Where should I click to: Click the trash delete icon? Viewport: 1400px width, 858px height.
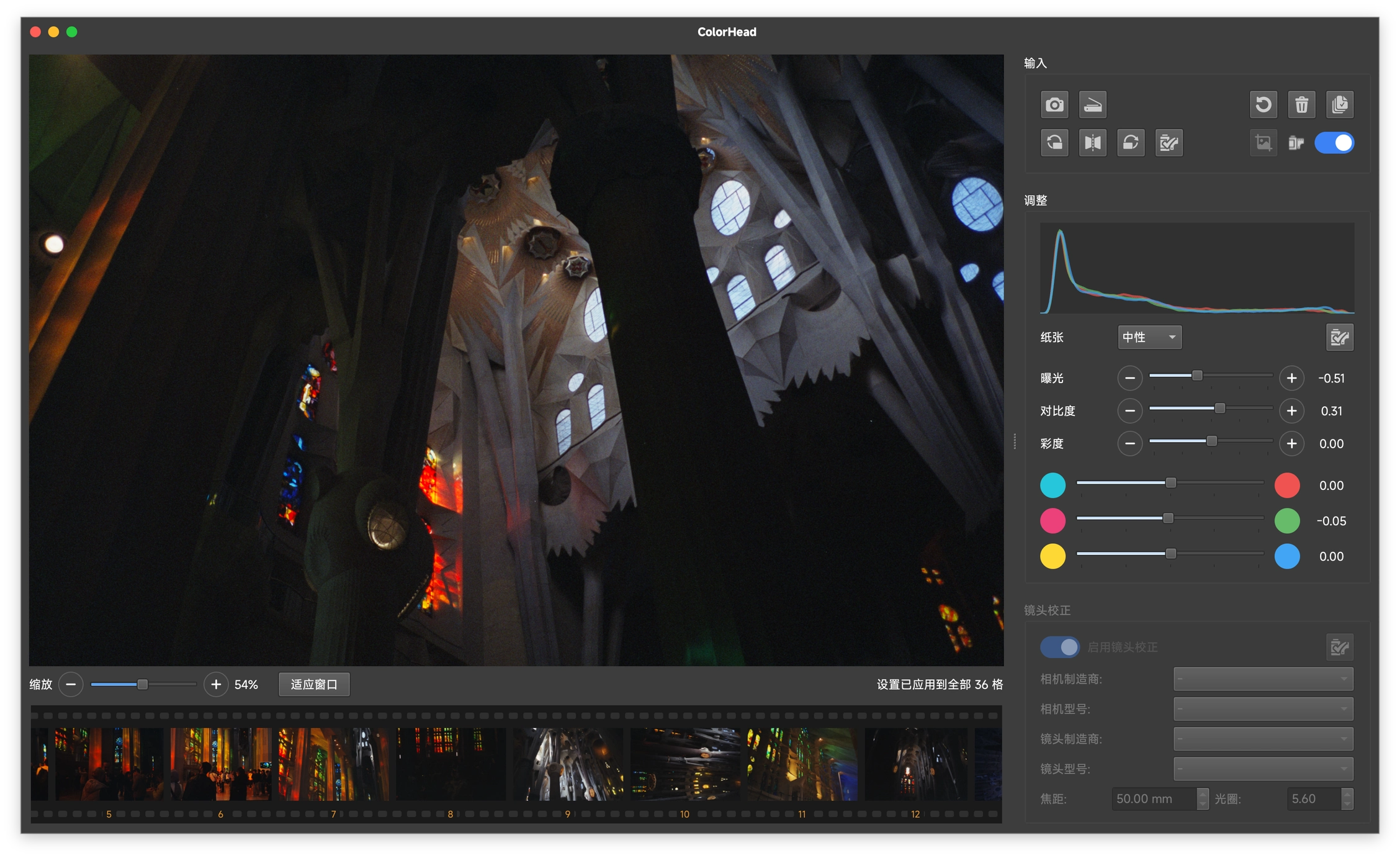(x=1301, y=104)
